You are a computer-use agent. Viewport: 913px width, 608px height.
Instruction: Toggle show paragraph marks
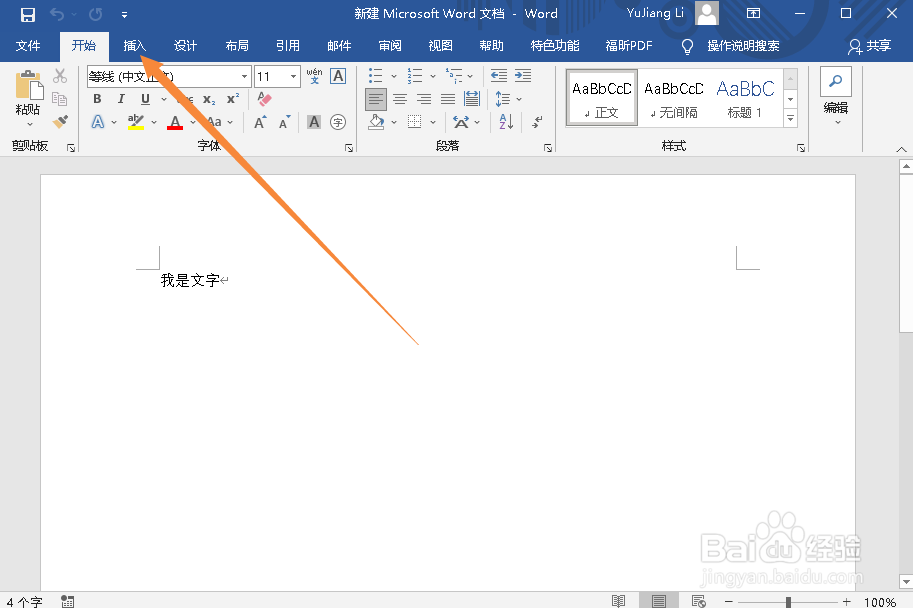pyautogui.click(x=537, y=122)
